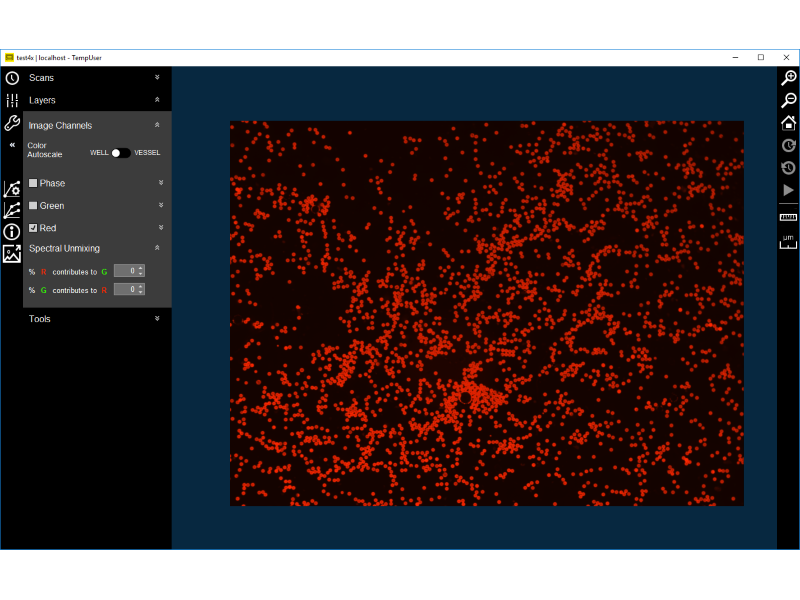
Task: Zoom in with the magnifier plus icon
Action: click(x=789, y=78)
